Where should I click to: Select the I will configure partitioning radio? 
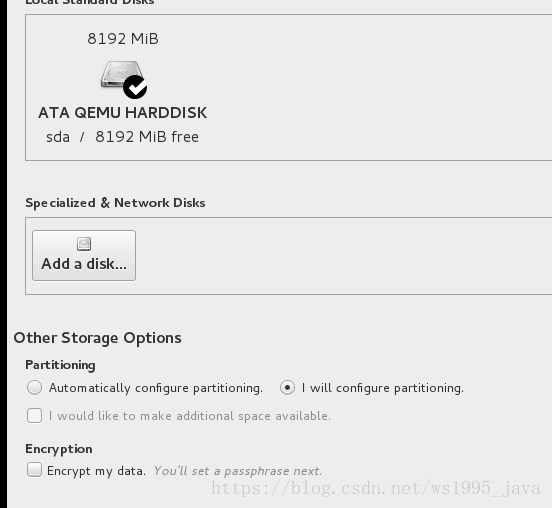287,388
